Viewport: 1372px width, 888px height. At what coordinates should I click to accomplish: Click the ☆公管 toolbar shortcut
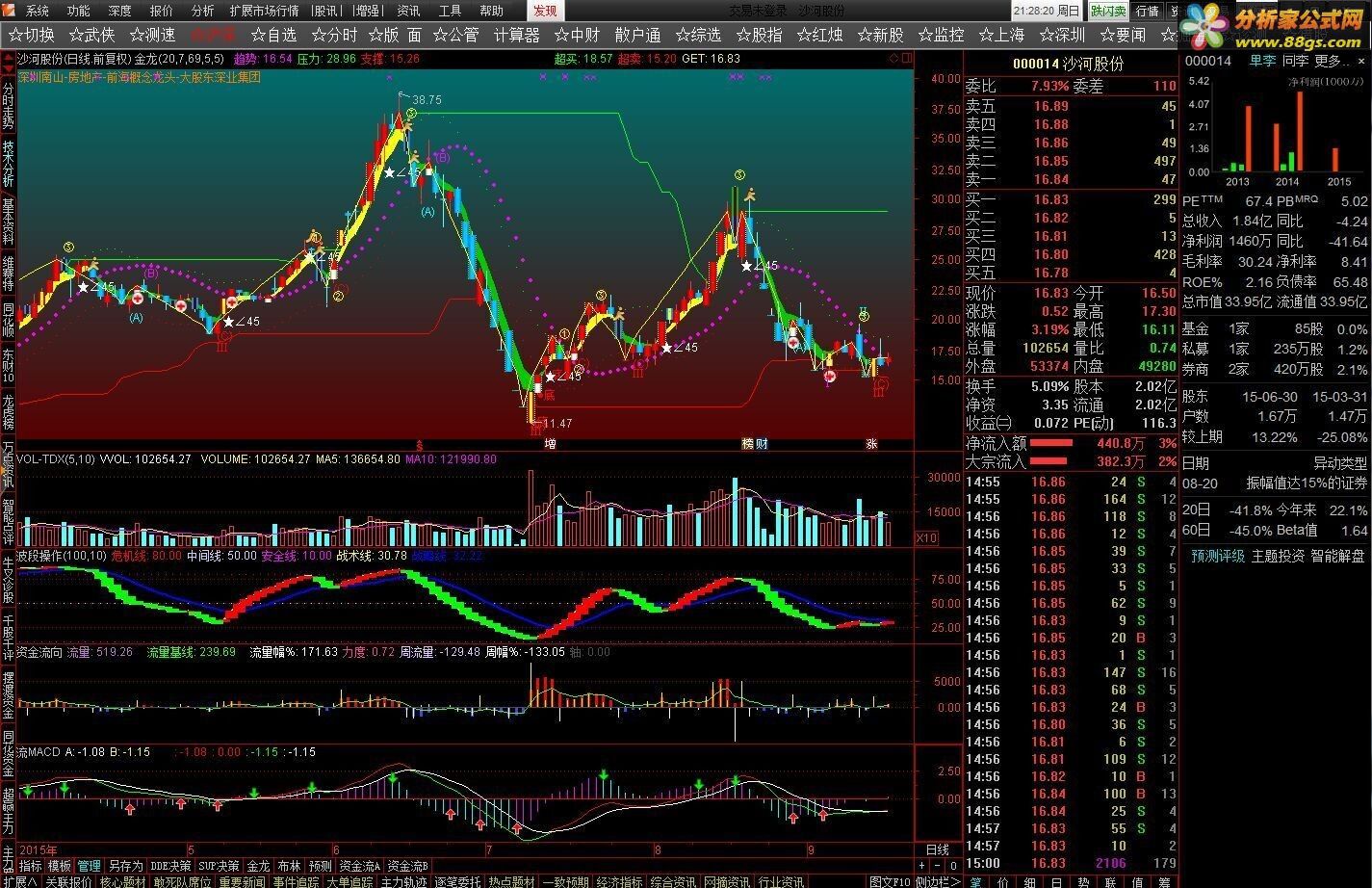[x=455, y=35]
